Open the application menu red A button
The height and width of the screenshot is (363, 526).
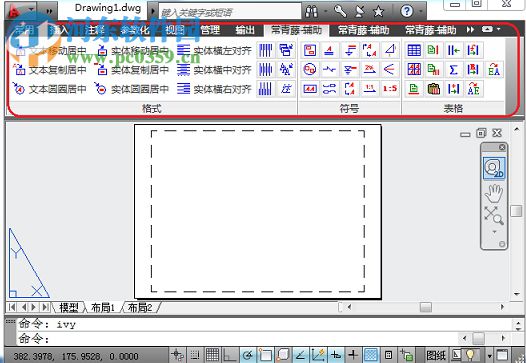click(21, 10)
